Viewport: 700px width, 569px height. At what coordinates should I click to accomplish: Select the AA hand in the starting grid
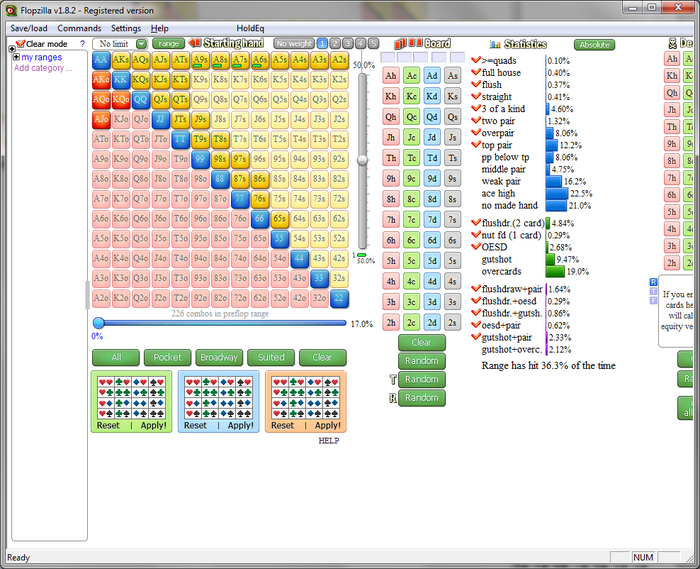(101, 60)
